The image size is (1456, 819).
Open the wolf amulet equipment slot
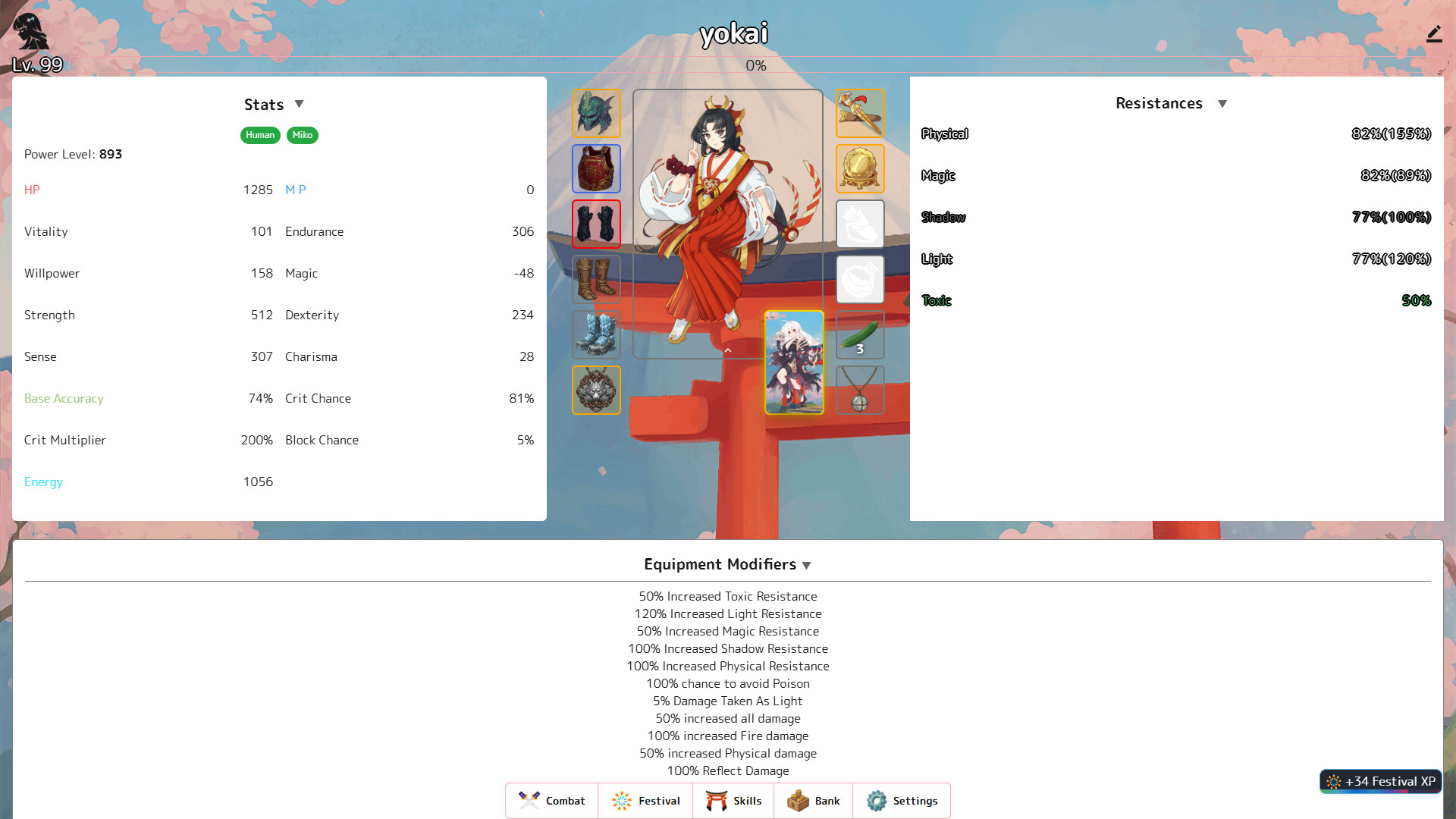(x=596, y=391)
